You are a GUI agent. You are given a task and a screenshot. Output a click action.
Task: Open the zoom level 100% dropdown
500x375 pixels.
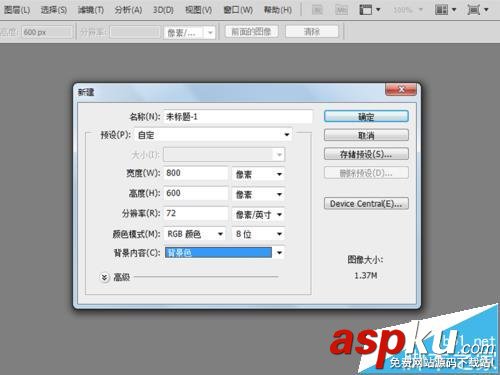[x=408, y=10]
